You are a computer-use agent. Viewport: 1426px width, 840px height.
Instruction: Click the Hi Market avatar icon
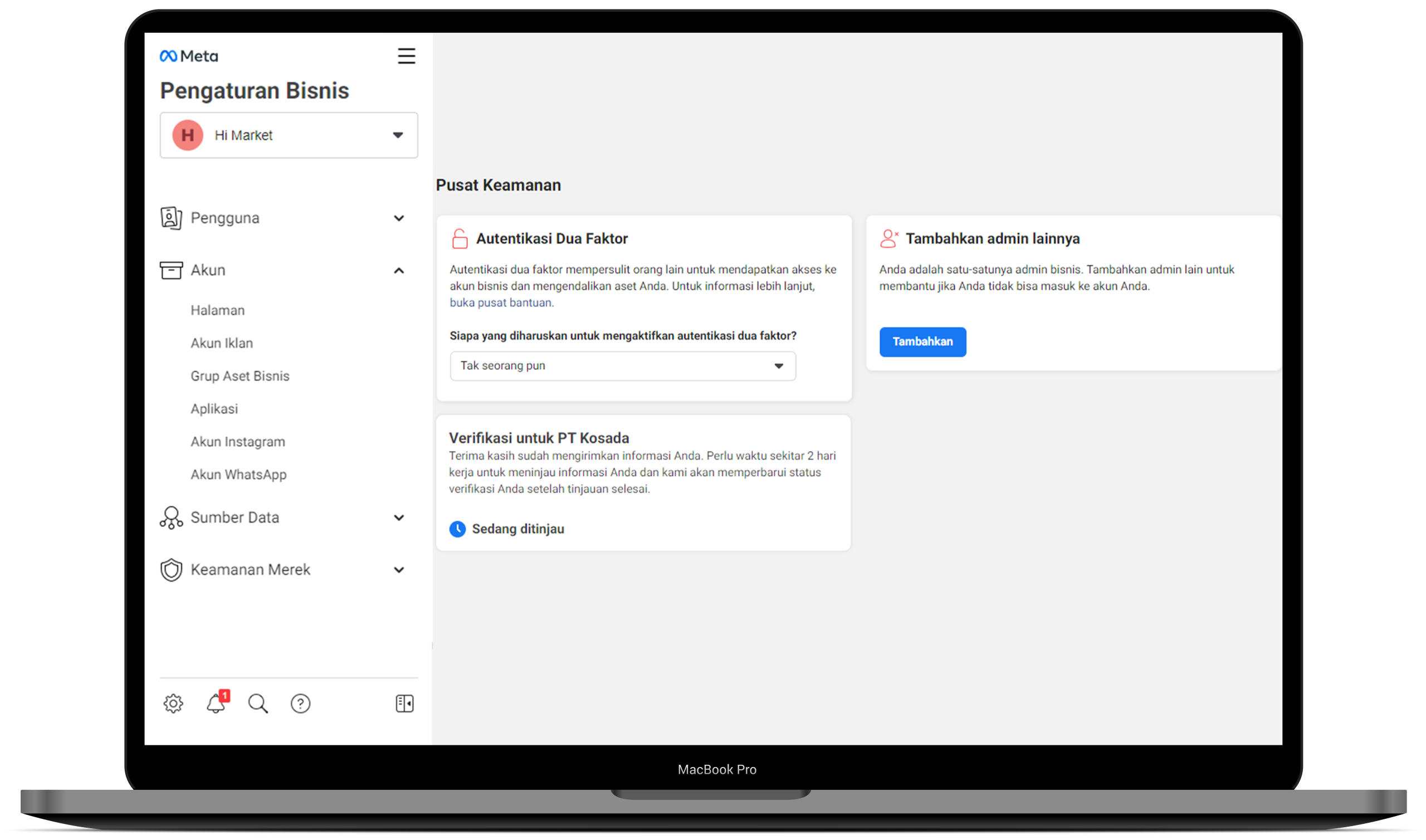[x=187, y=135]
